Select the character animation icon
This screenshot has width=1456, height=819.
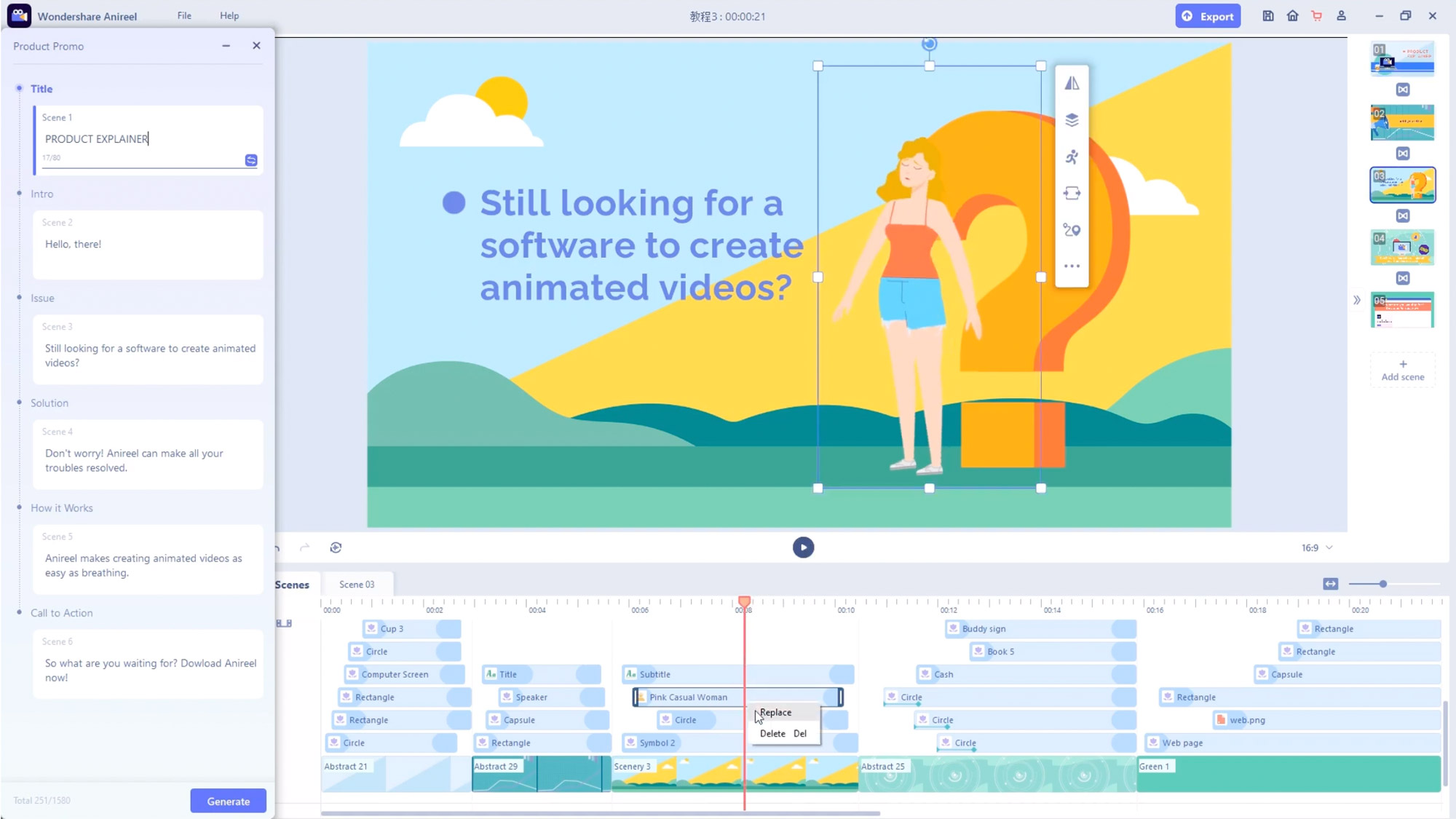1072,156
